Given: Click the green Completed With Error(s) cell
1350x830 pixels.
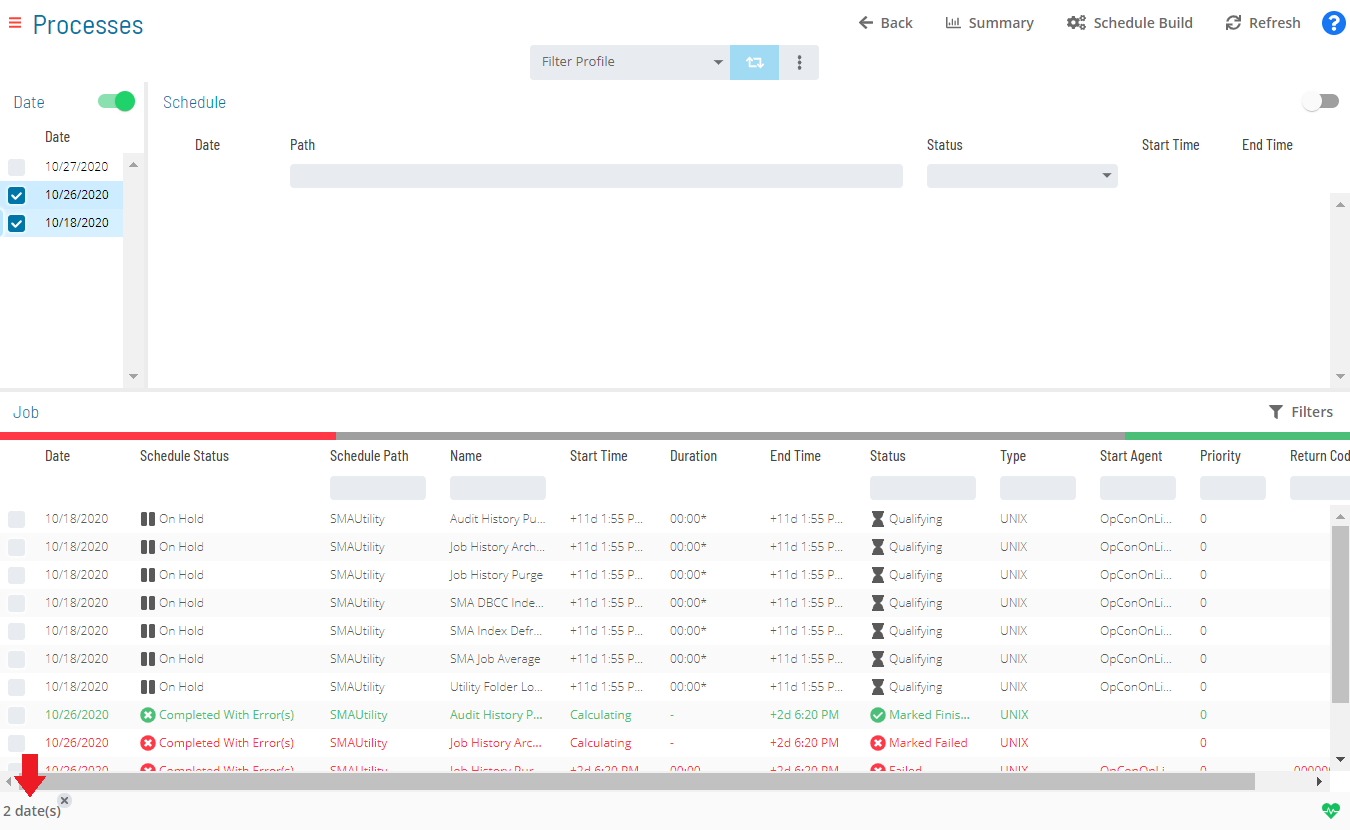Looking at the screenshot, I should [217, 715].
